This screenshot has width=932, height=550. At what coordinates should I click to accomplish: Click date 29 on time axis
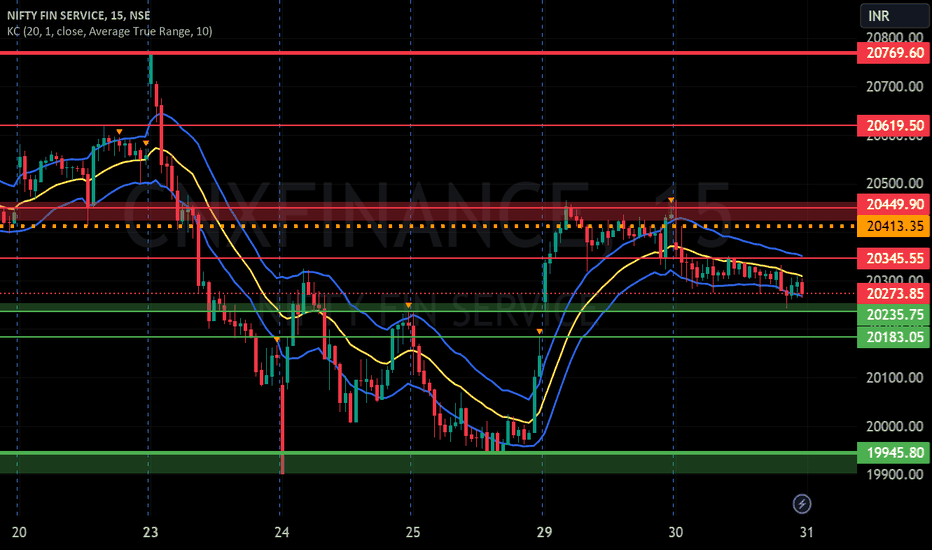[x=544, y=532]
